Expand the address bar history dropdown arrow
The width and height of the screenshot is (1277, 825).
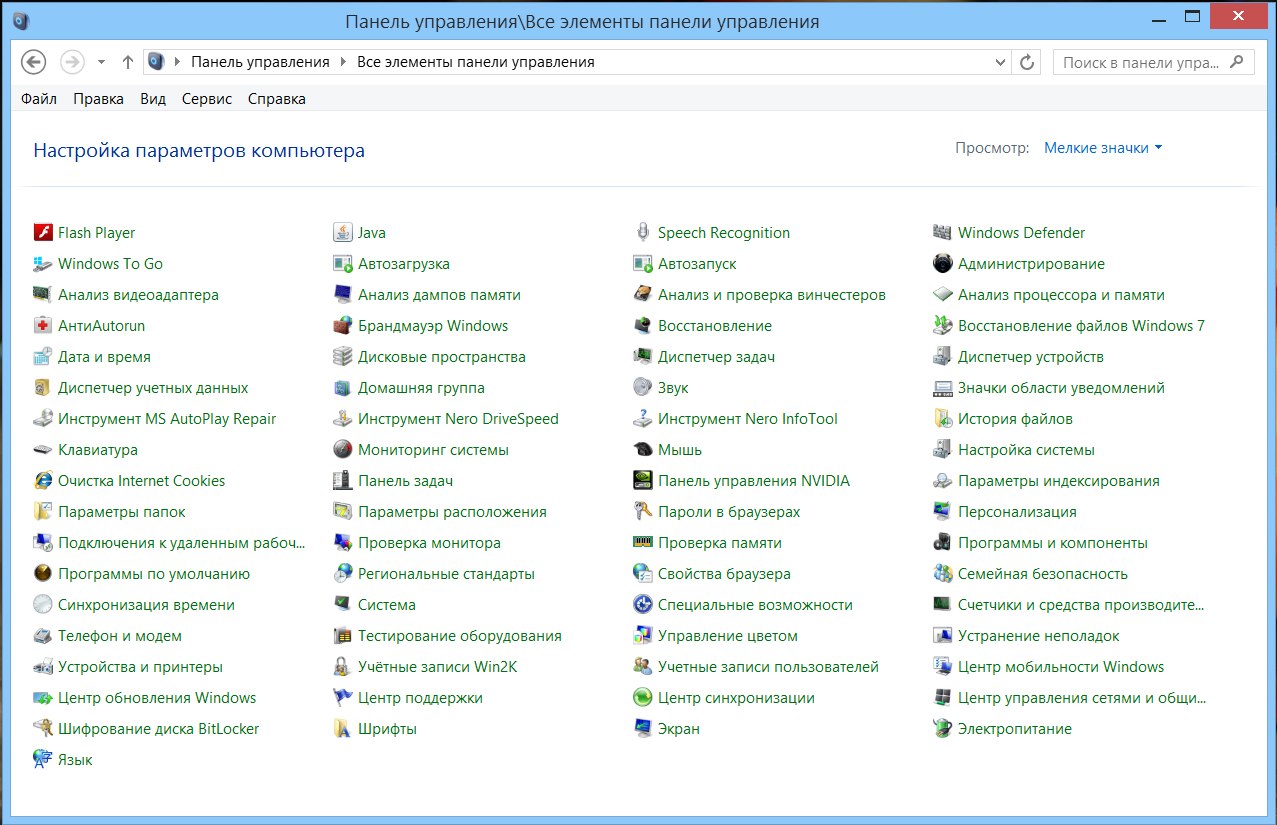pyautogui.click(x=1000, y=62)
